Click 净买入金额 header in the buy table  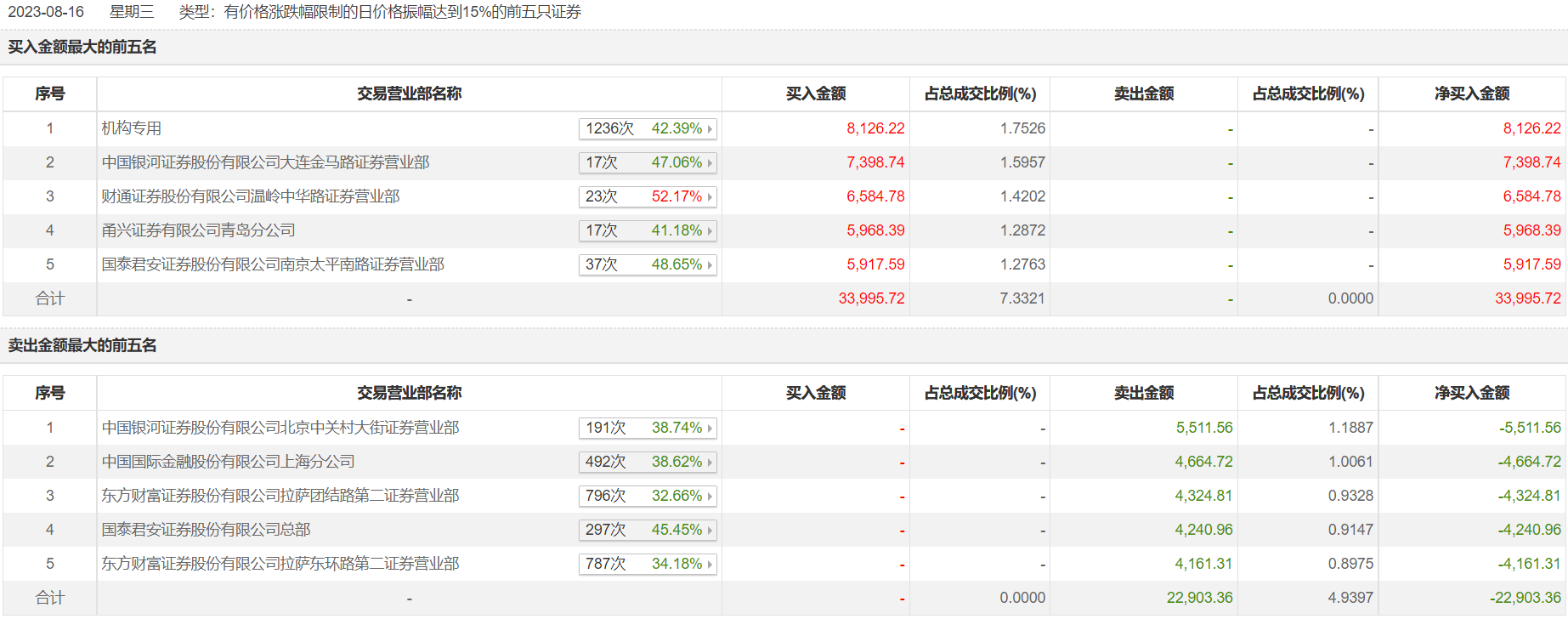coord(1472,94)
